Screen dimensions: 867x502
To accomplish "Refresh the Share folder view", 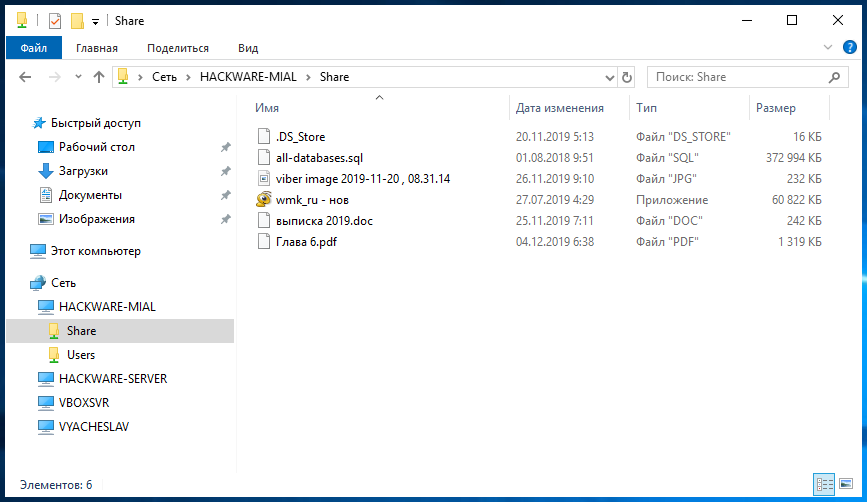I will 627,77.
